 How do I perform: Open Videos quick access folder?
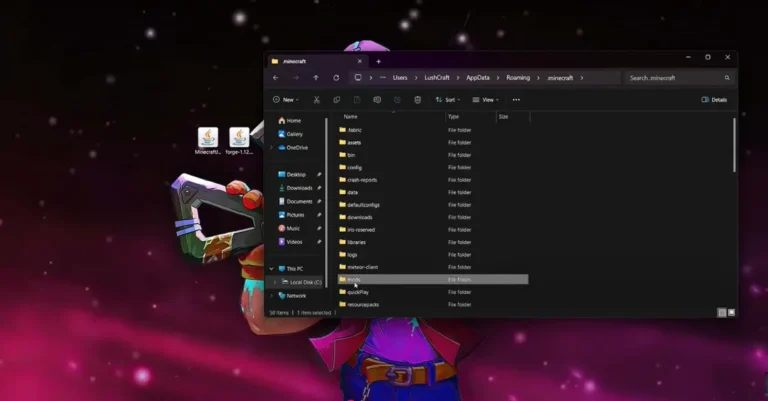(x=290, y=242)
